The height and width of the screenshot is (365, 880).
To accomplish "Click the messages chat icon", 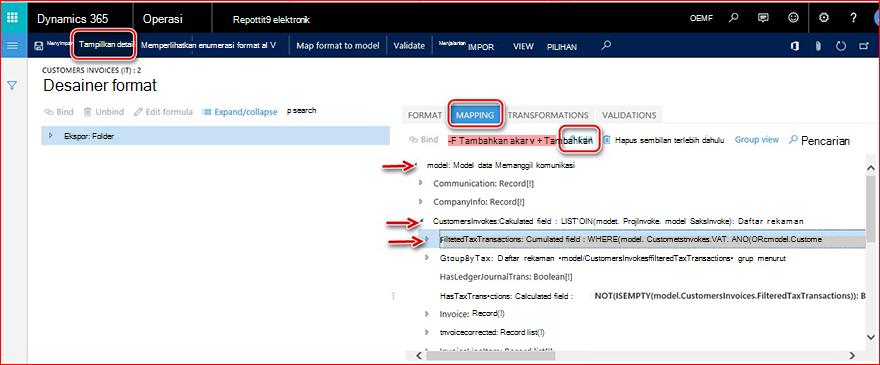I will click(763, 17).
